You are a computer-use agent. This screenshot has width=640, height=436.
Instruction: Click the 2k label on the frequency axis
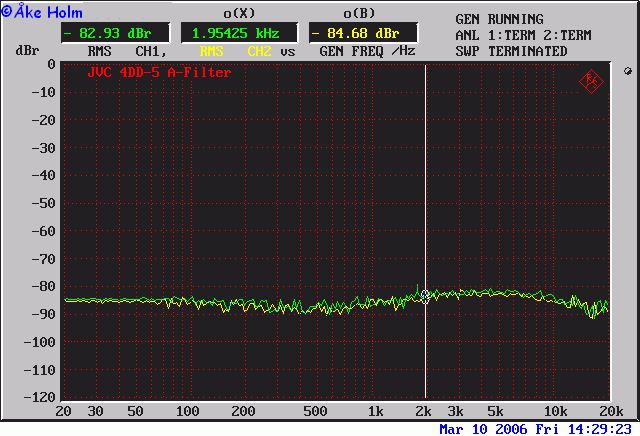click(x=423, y=411)
